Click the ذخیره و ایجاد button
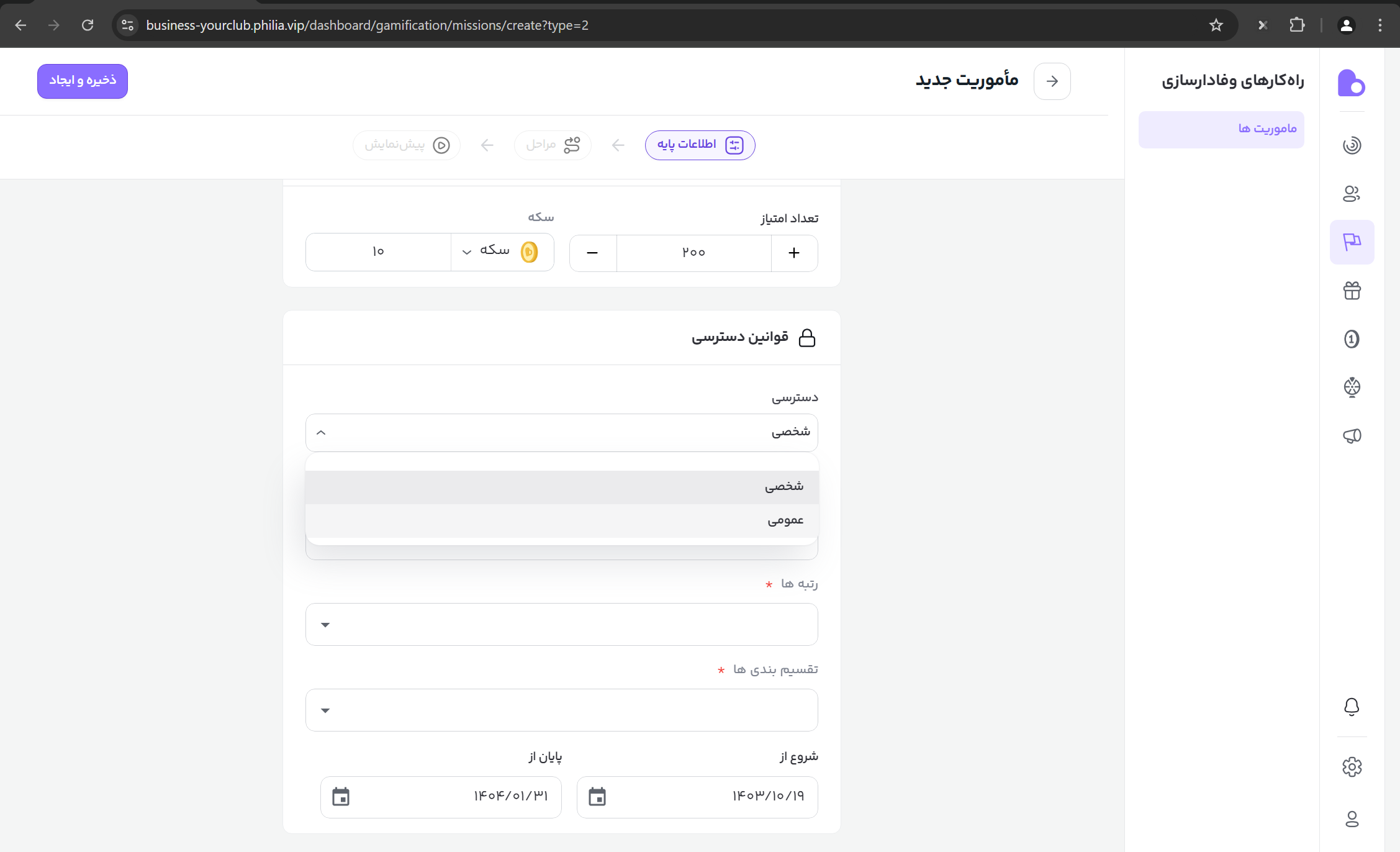 coord(83,81)
